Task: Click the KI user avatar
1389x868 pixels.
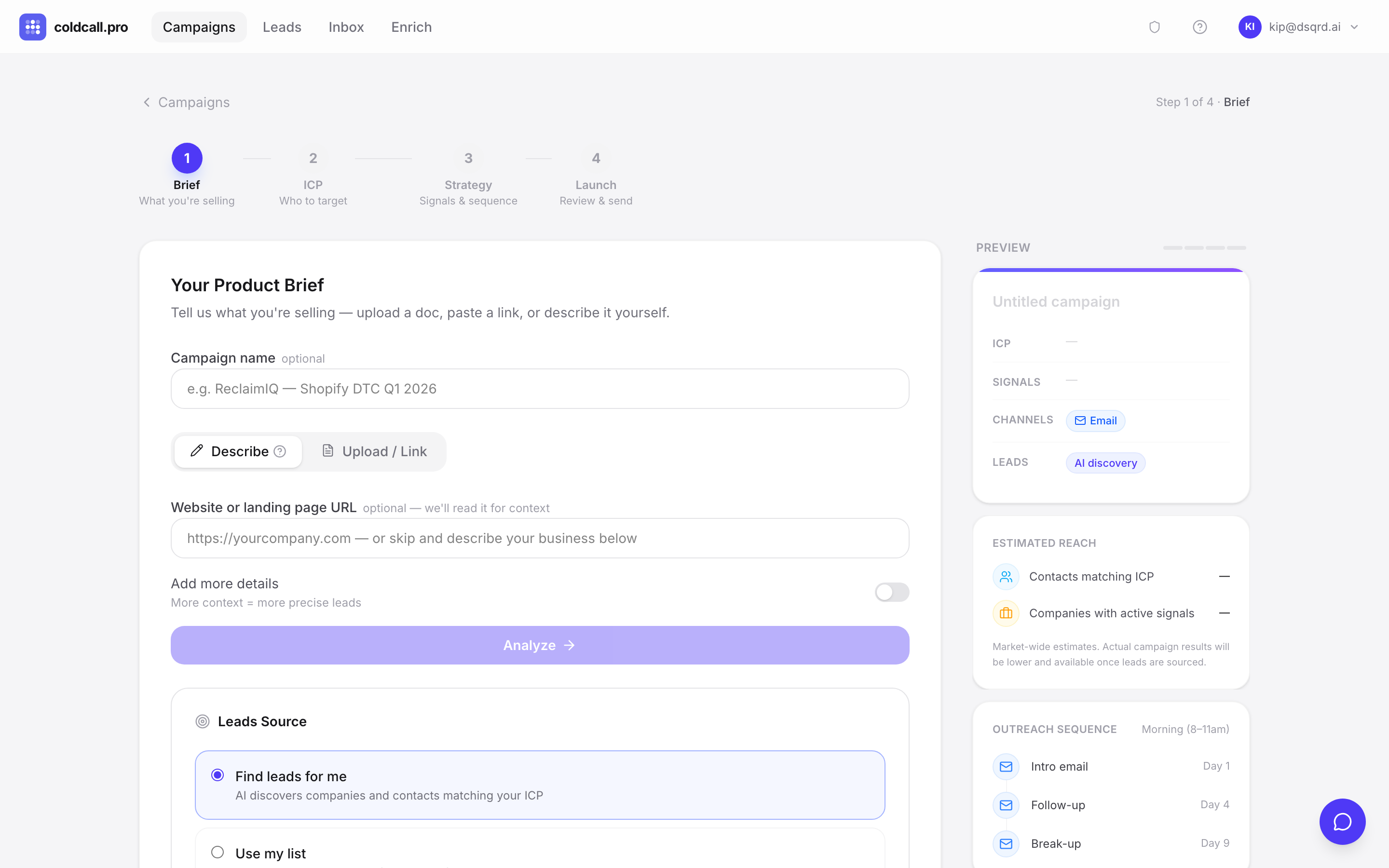Action: pos(1249,27)
